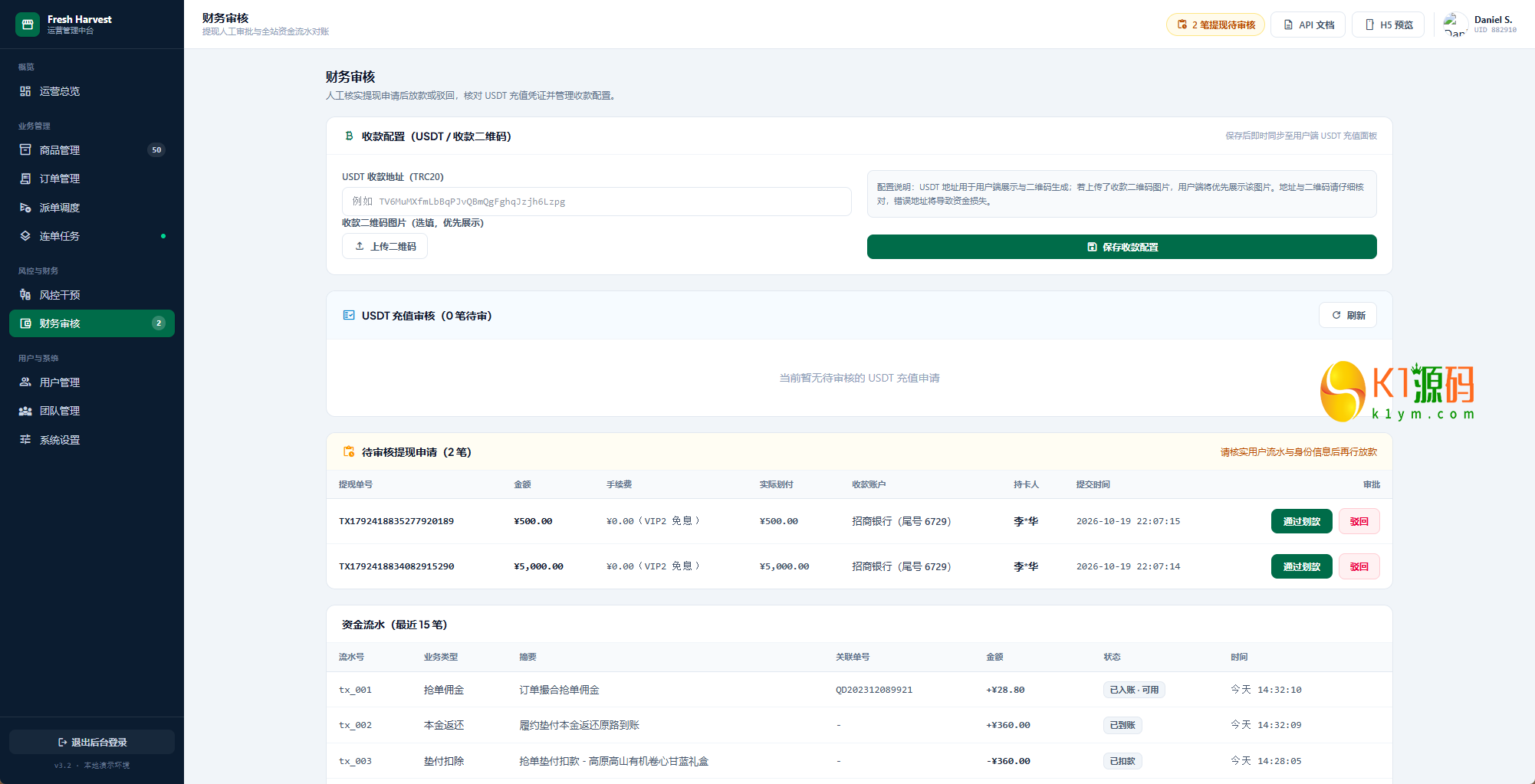Image resolution: width=1535 pixels, height=784 pixels.
Task: Focus the USDT 收款地址 input field
Action: pyautogui.click(x=597, y=202)
